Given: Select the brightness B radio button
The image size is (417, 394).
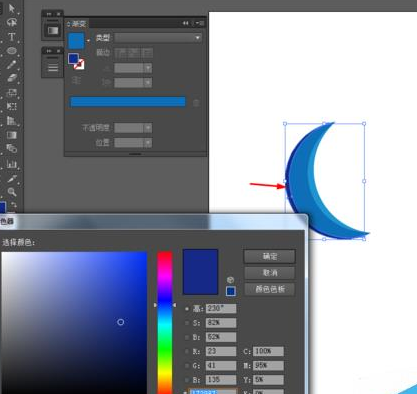Looking at the screenshot, I should (x=187, y=337).
